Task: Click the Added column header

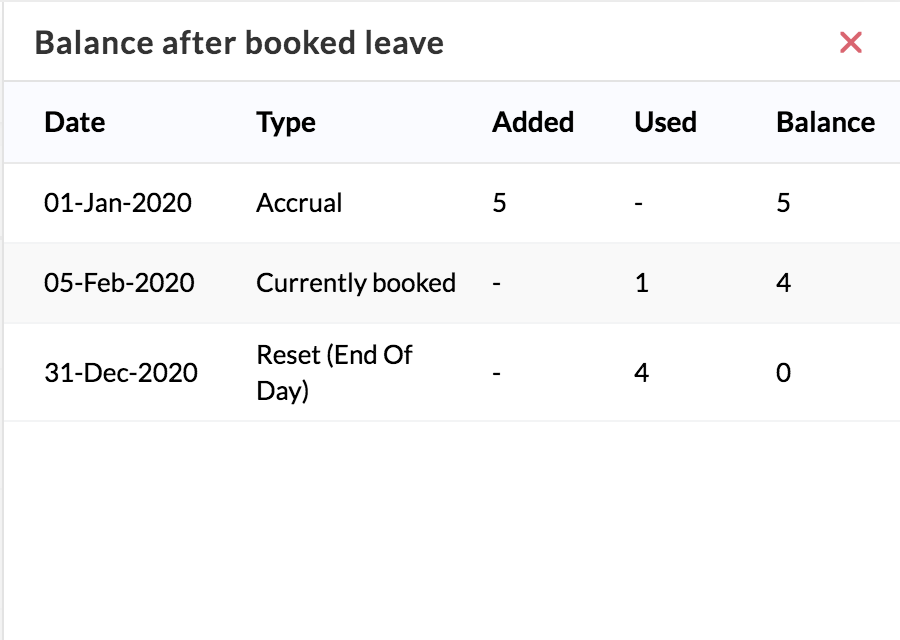Action: pos(533,122)
